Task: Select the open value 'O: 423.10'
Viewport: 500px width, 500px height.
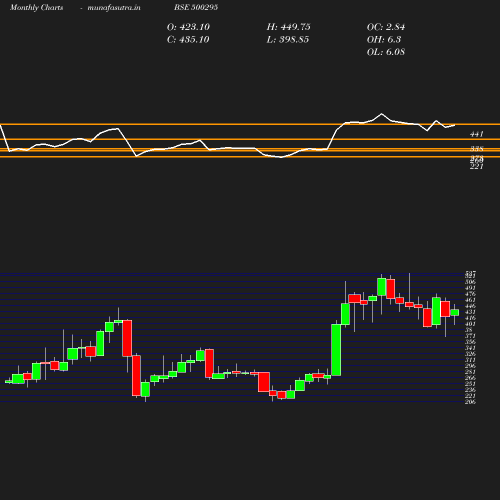Action: tap(188, 27)
